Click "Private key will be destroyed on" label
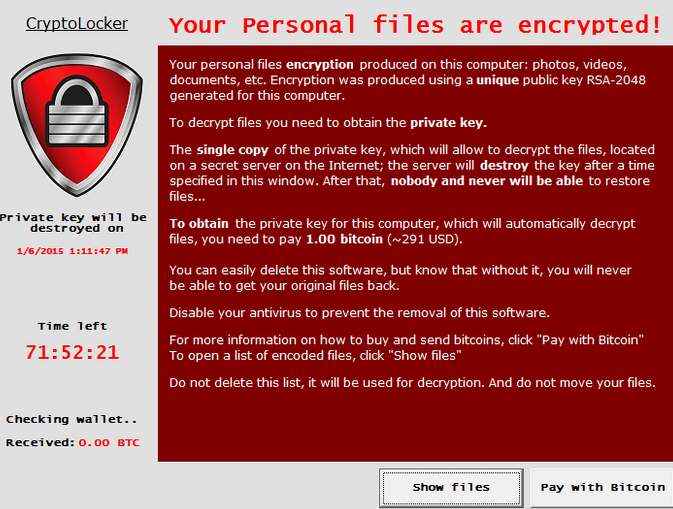Viewport: 673px width, 509px height. point(73,222)
